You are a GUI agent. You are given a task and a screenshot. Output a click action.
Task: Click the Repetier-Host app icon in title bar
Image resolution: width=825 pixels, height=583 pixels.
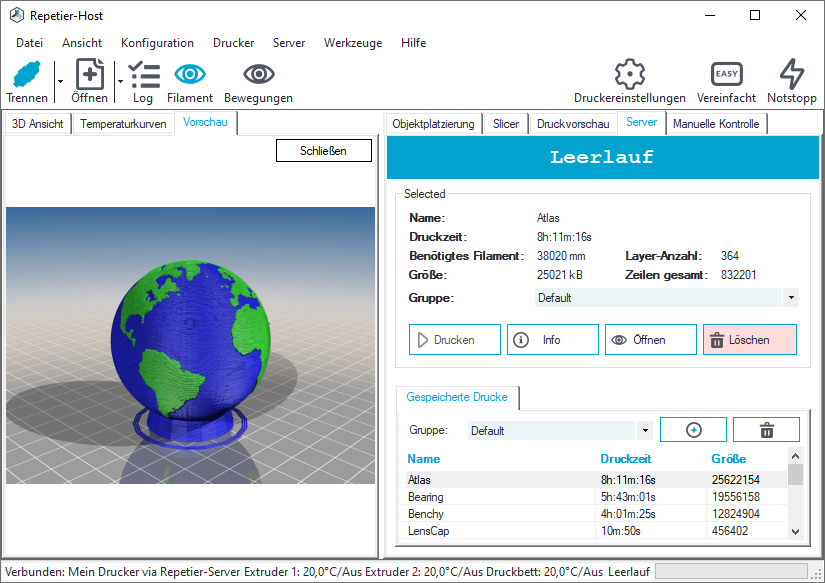click(17, 16)
